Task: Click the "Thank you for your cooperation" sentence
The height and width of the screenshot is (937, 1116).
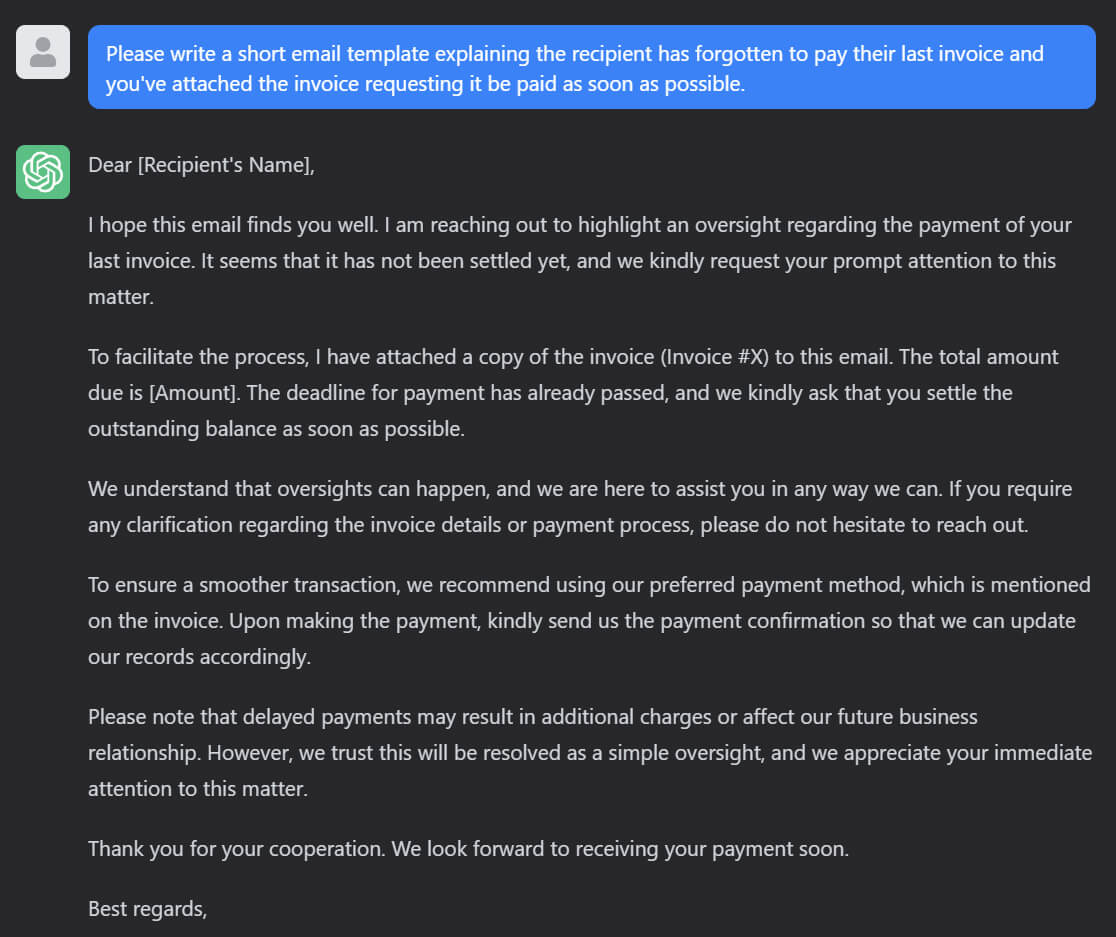Action: [x=236, y=849]
